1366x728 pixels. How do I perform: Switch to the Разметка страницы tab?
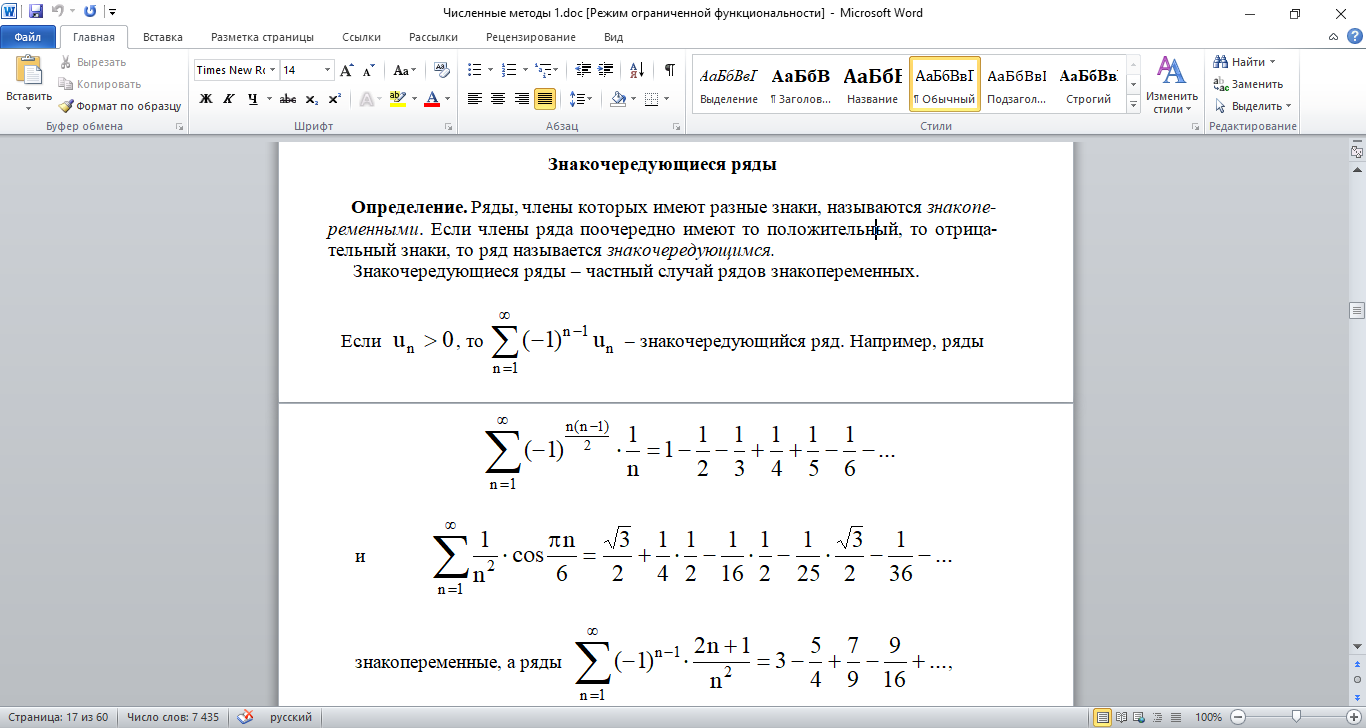pyautogui.click(x=262, y=37)
